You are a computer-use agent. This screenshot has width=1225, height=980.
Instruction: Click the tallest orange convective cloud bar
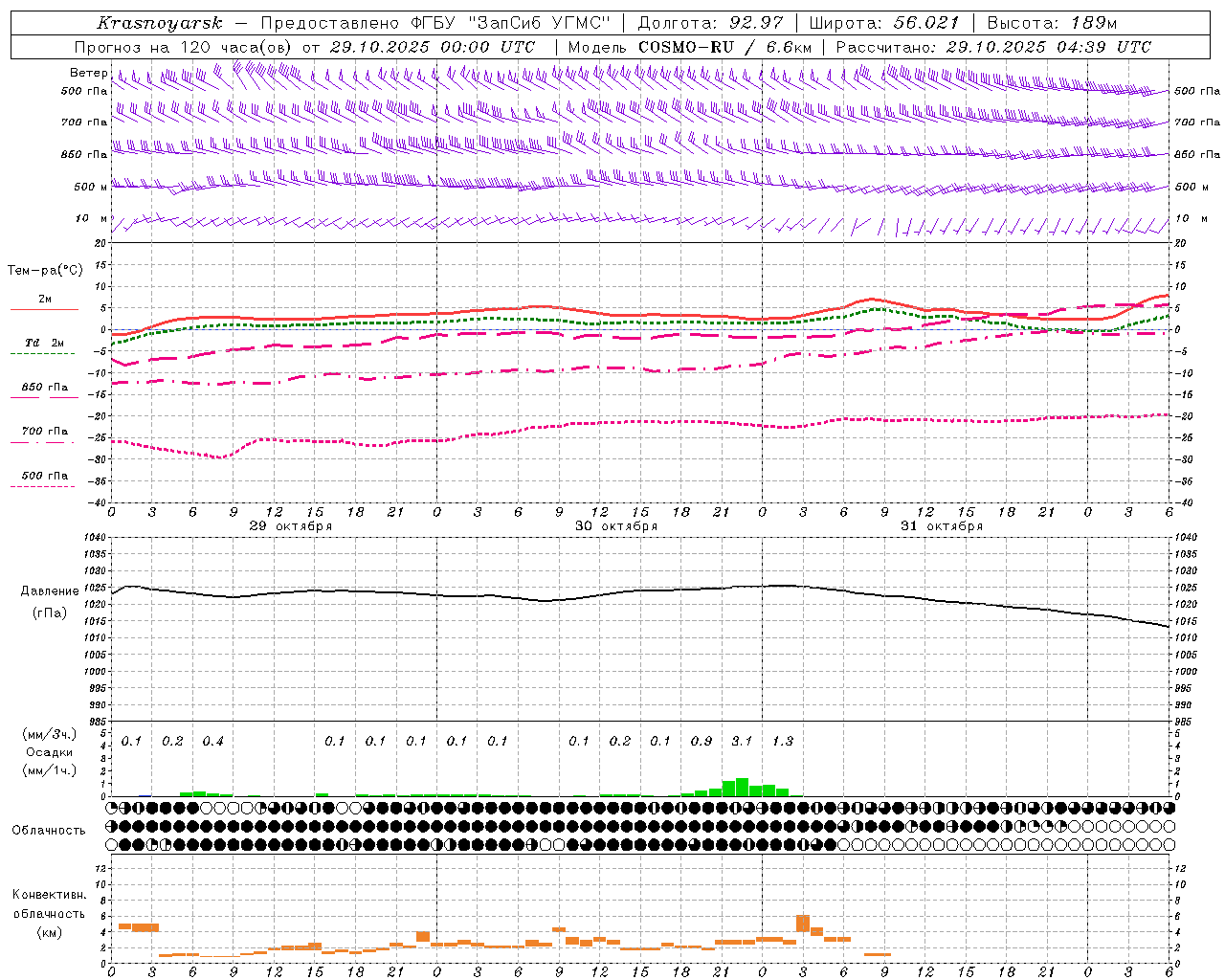click(803, 924)
